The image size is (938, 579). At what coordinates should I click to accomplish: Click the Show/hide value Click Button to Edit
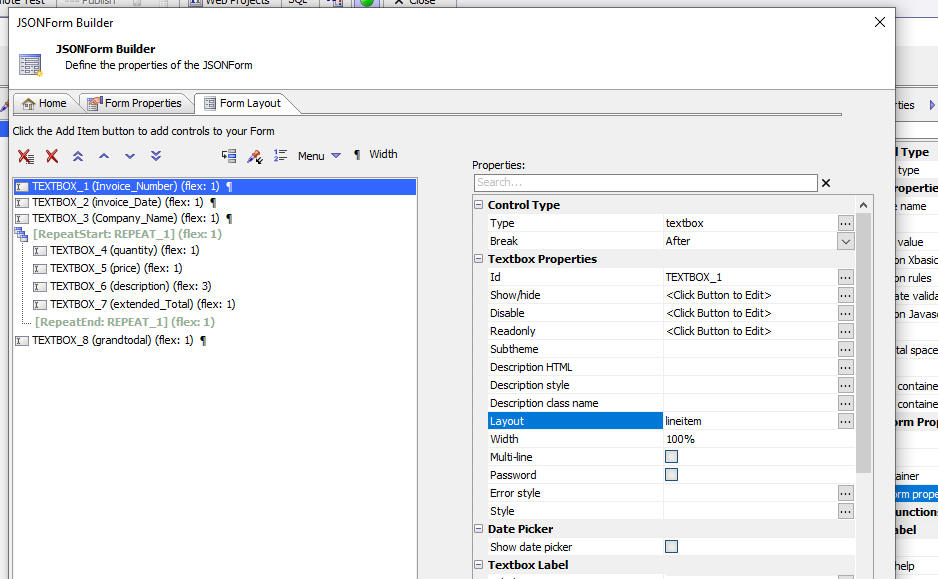pos(718,295)
